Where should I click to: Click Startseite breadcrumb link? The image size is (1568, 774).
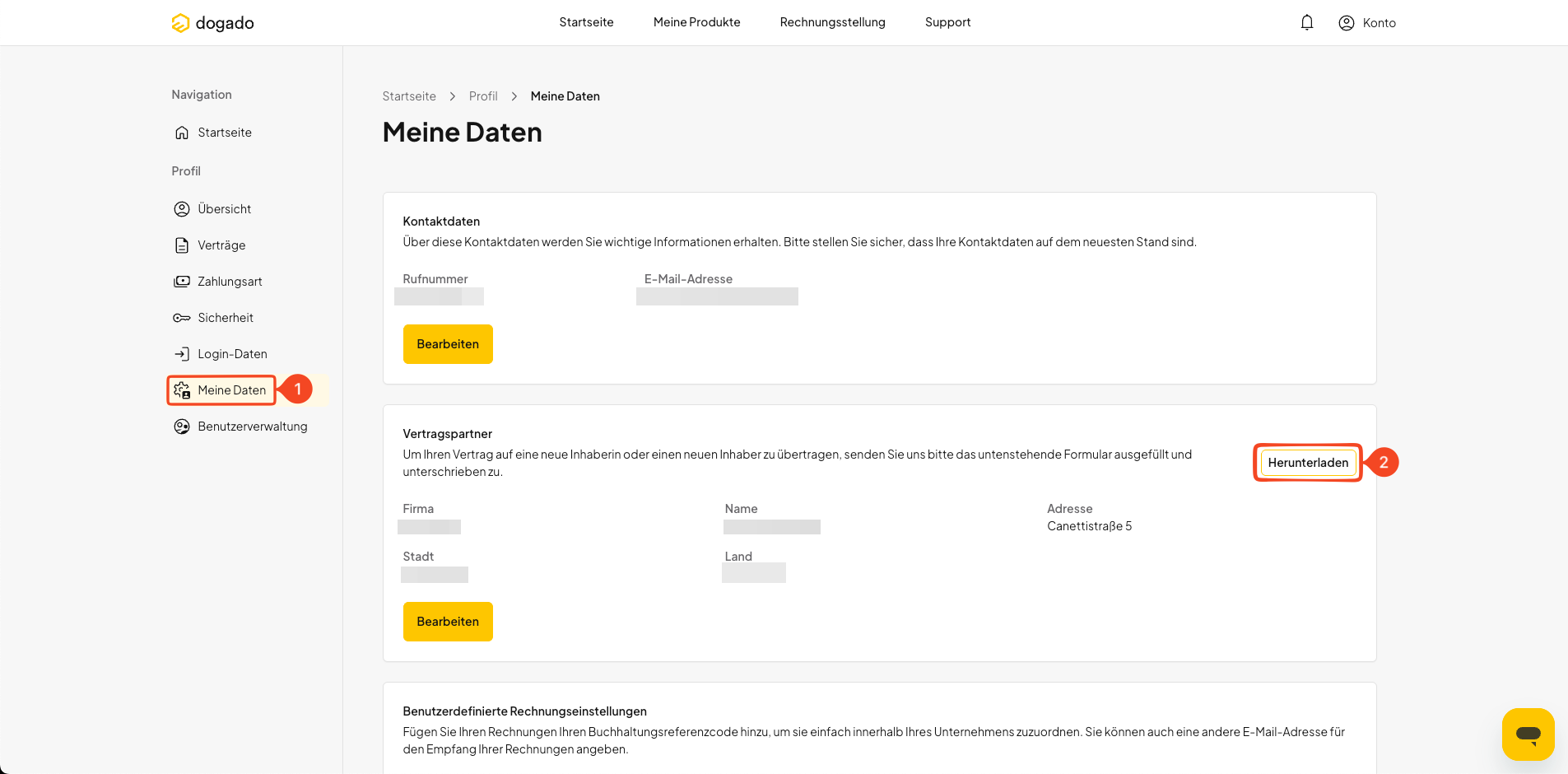coord(409,96)
